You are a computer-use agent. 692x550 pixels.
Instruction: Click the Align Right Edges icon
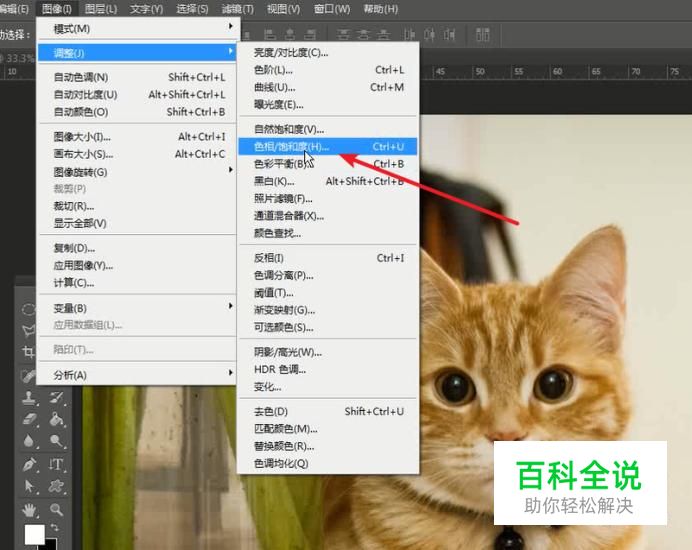pos(310,34)
